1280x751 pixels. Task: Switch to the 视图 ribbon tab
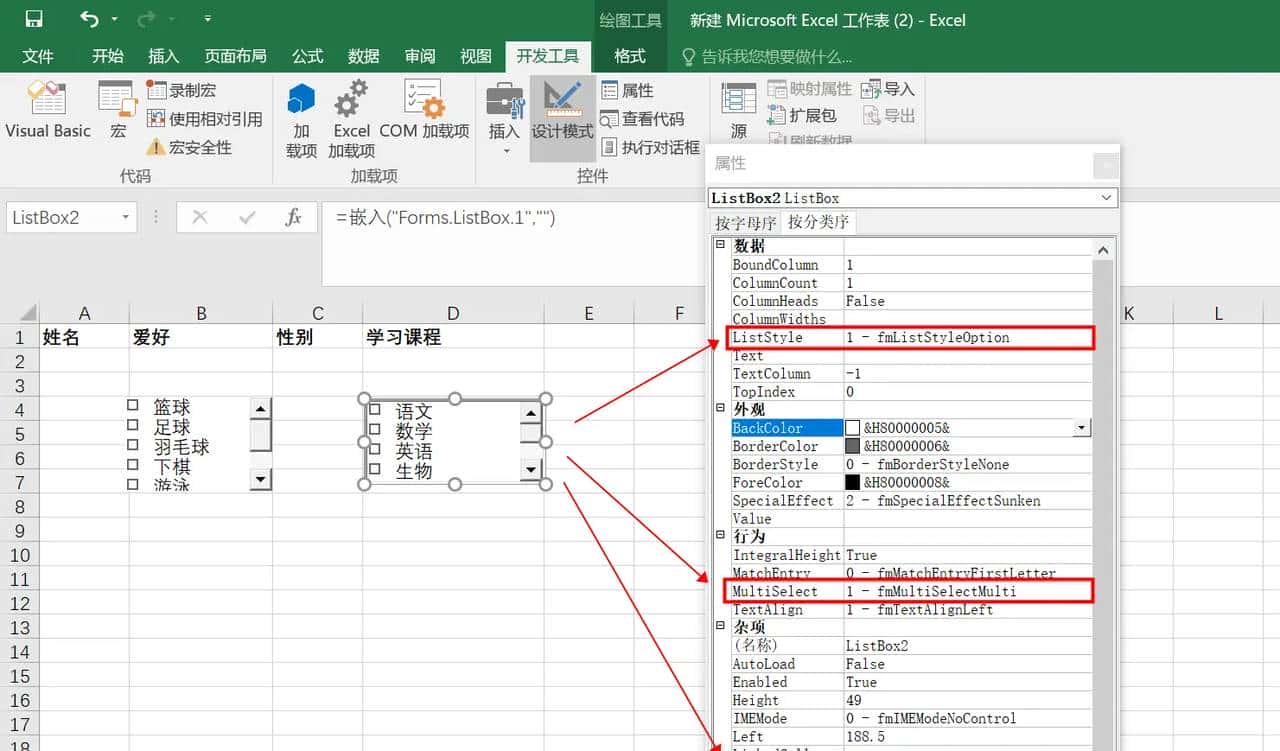click(475, 57)
